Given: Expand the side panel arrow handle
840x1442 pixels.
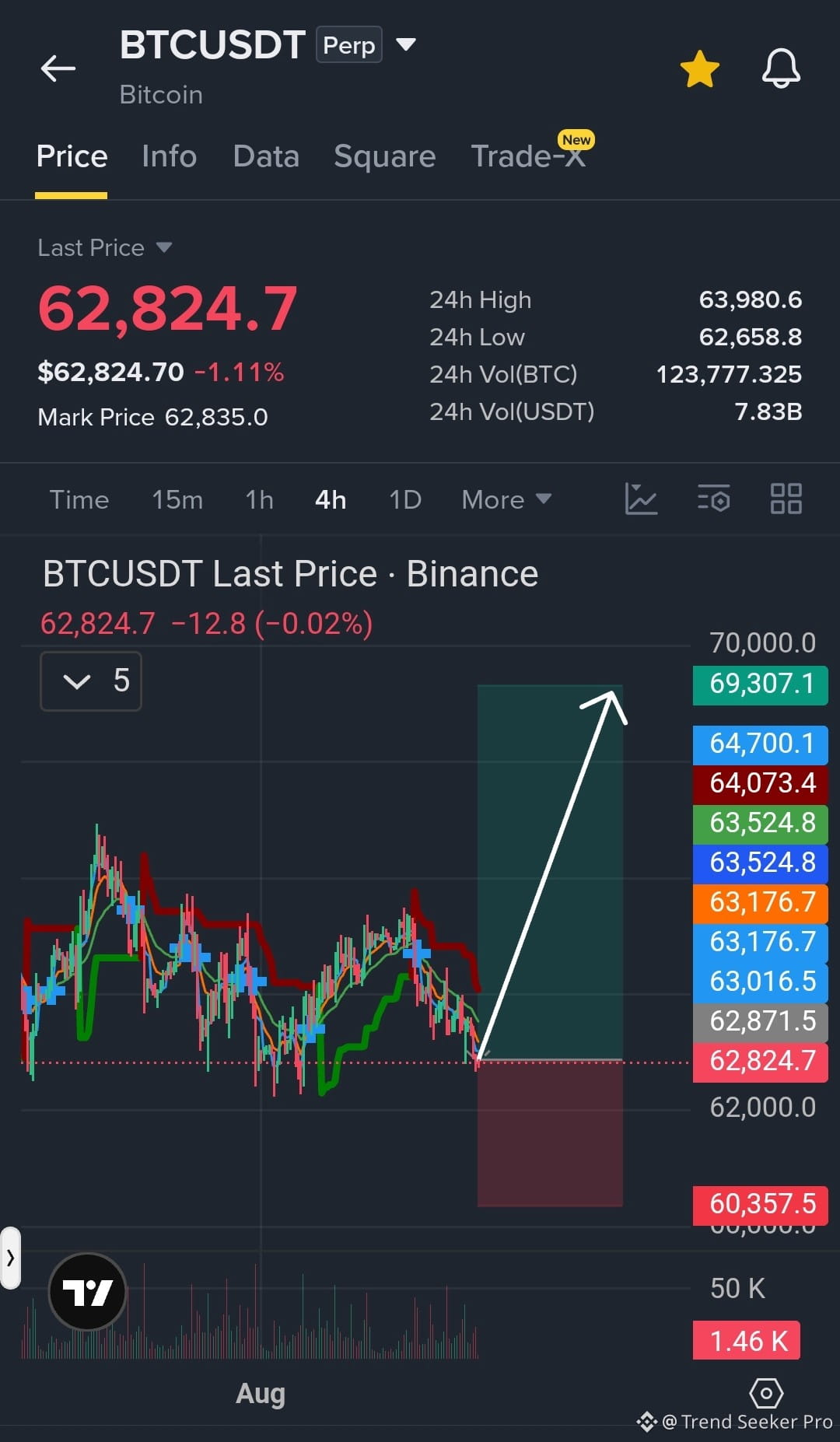Looking at the screenshot, I should point(10,1258).
